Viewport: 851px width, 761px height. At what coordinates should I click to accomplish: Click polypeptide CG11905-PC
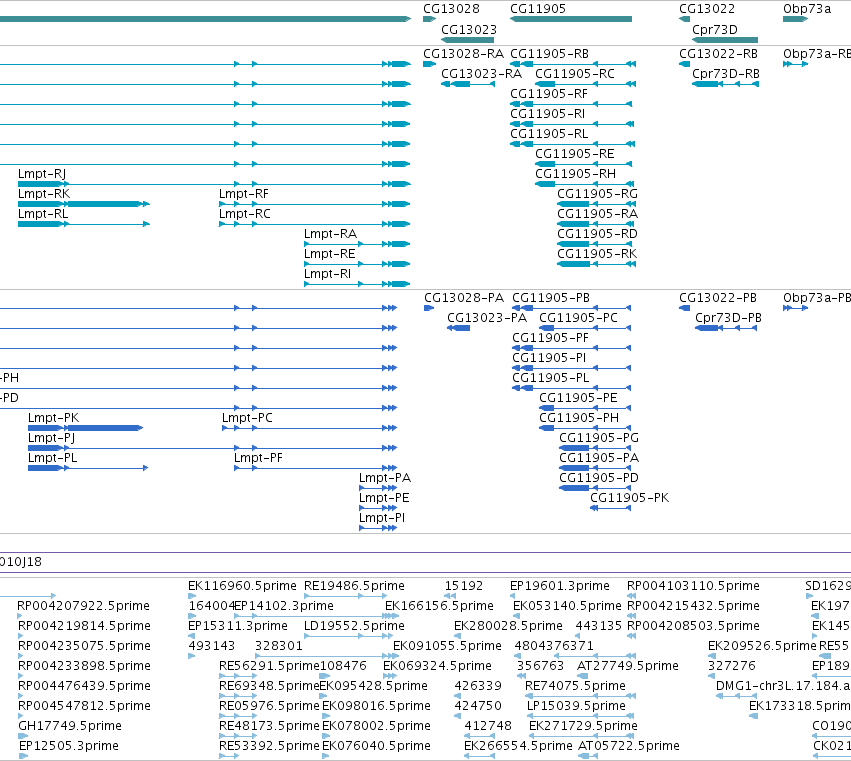(578, 318)
